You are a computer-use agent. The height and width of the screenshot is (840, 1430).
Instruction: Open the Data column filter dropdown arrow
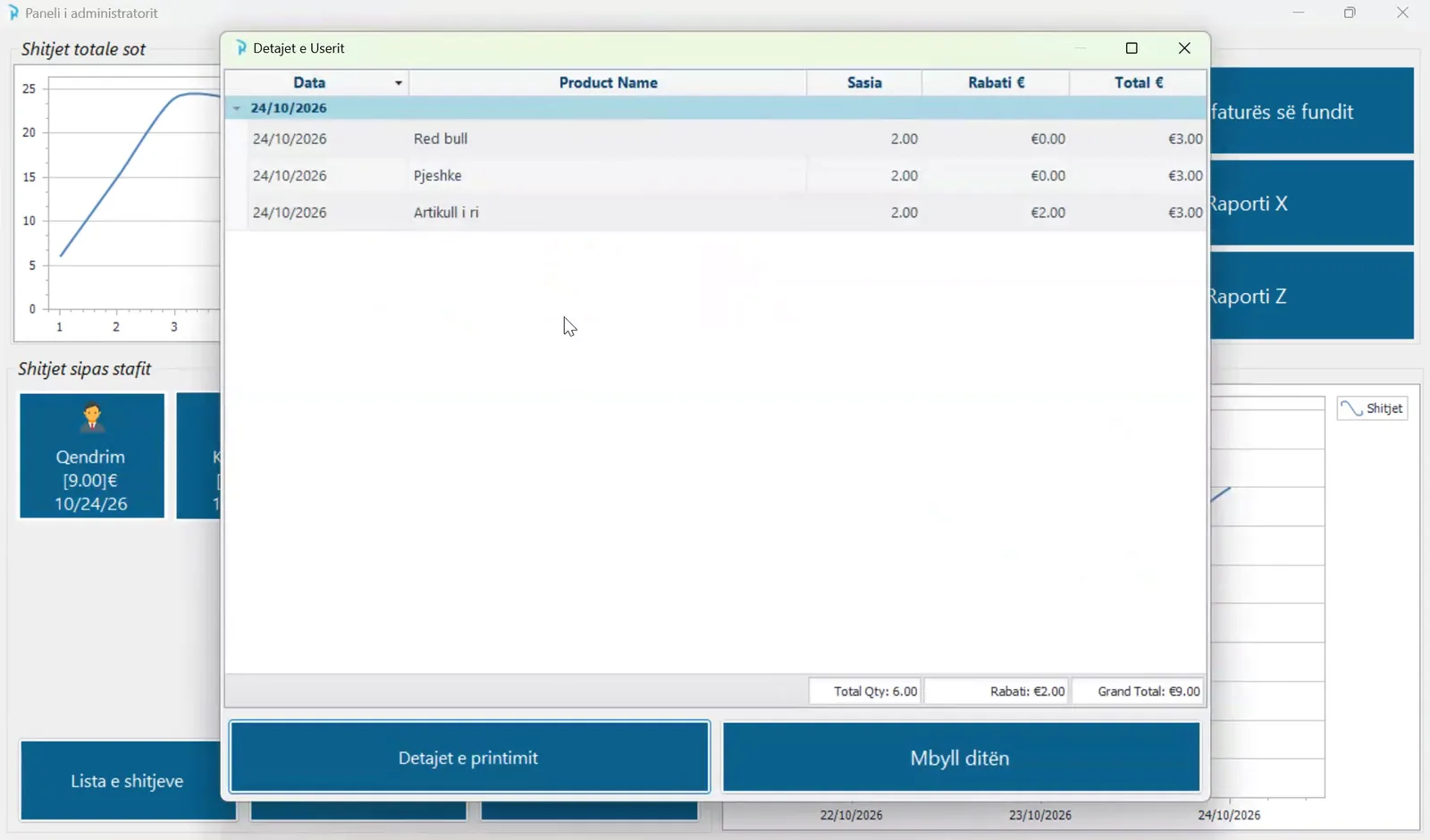pos(399,83)
